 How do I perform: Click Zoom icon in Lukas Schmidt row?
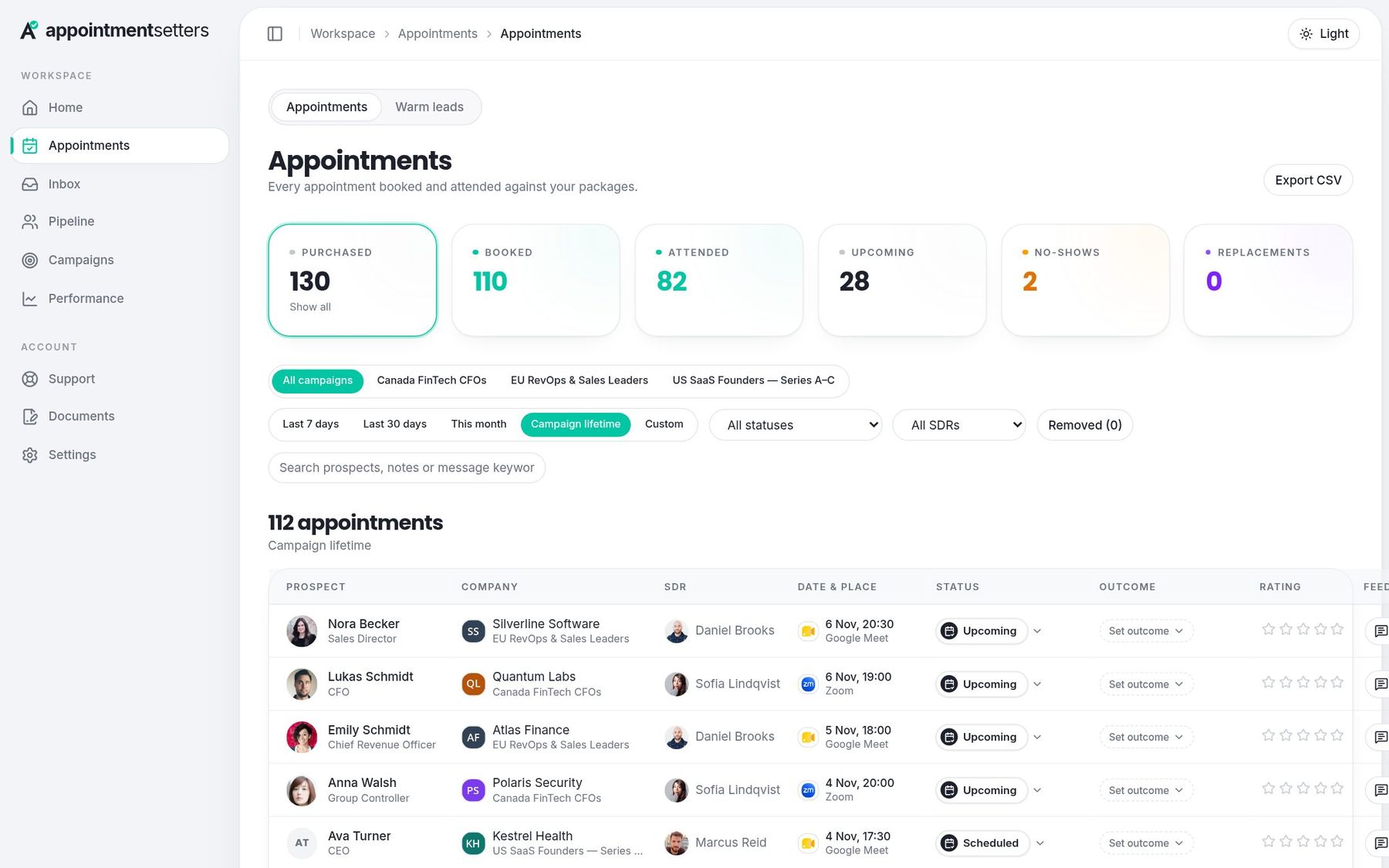[808, 684]
